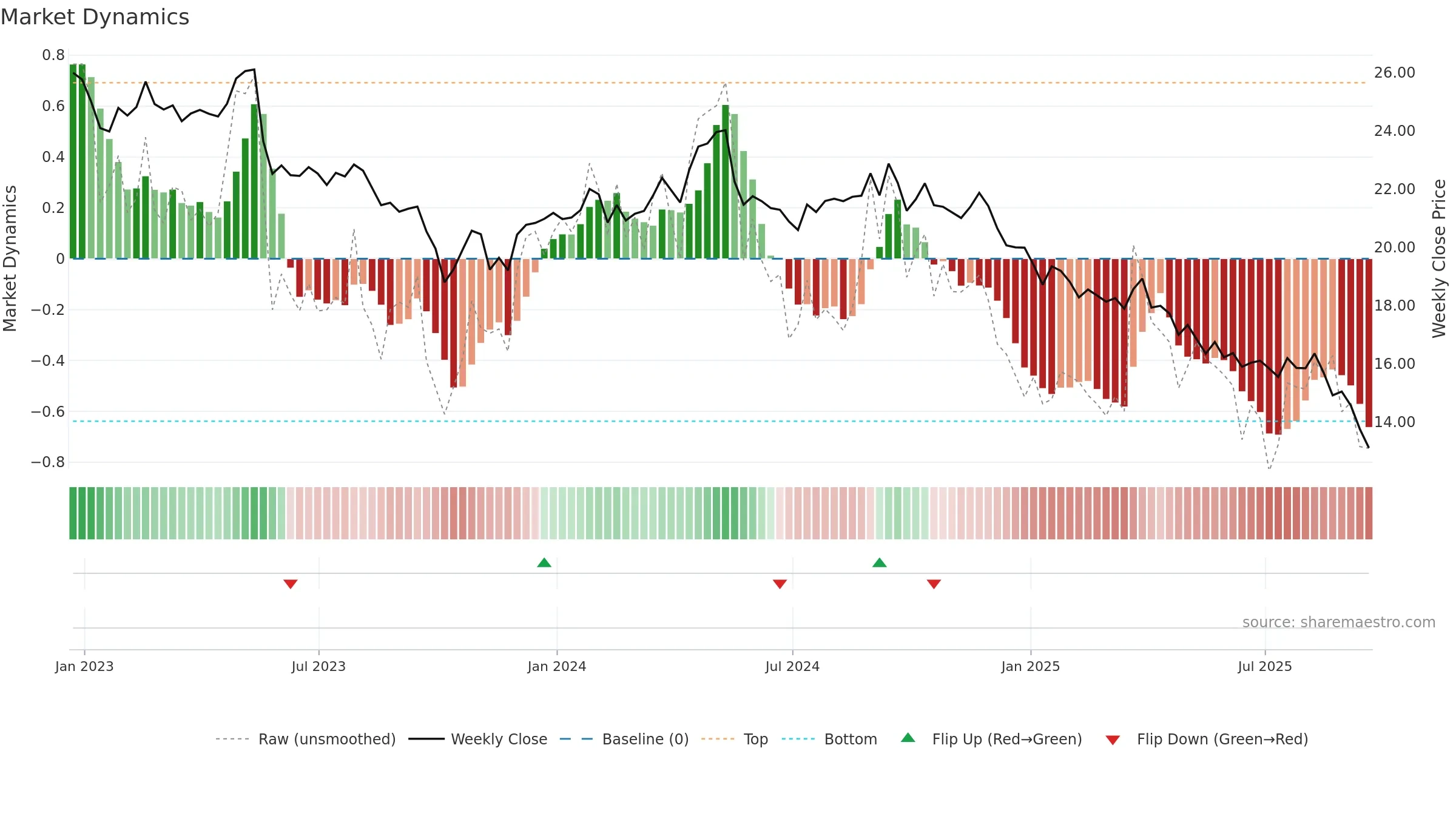Click the Jul 2023 x-axis label
Viewport: 1456px width, 819px height.
318,666
